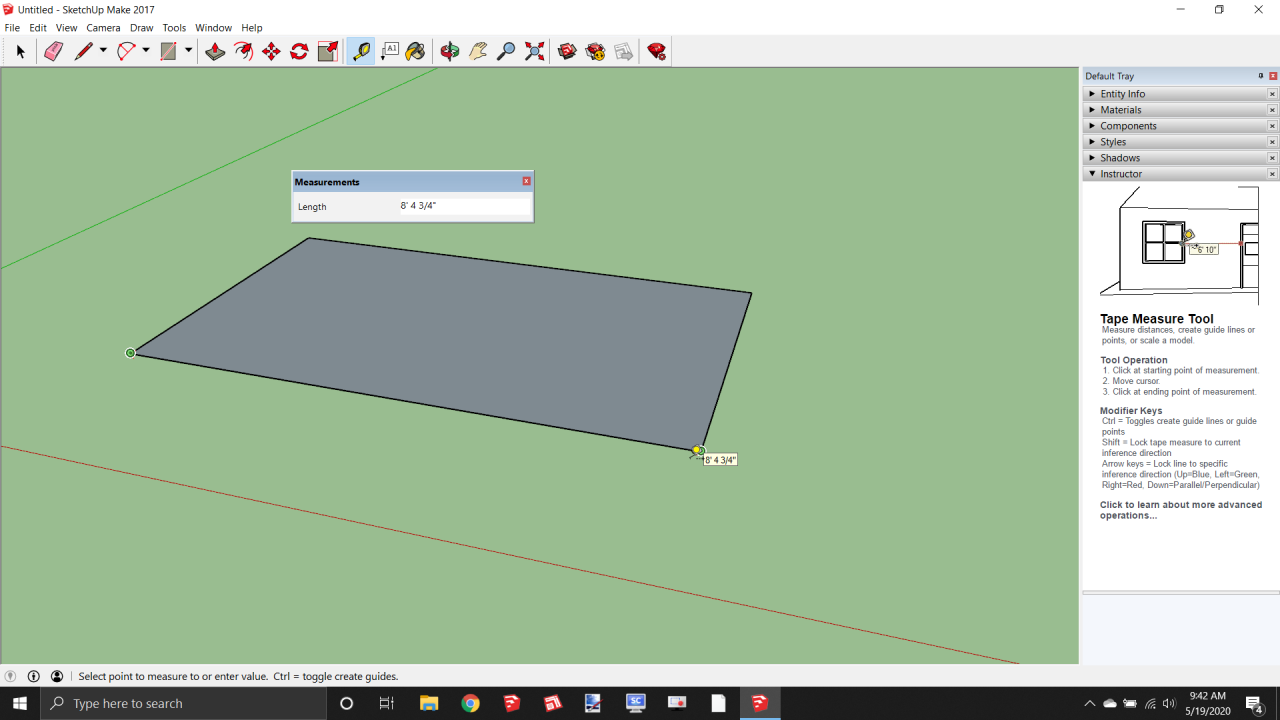Open the Arc tool dropdown arrow

[x=145, y=51]
